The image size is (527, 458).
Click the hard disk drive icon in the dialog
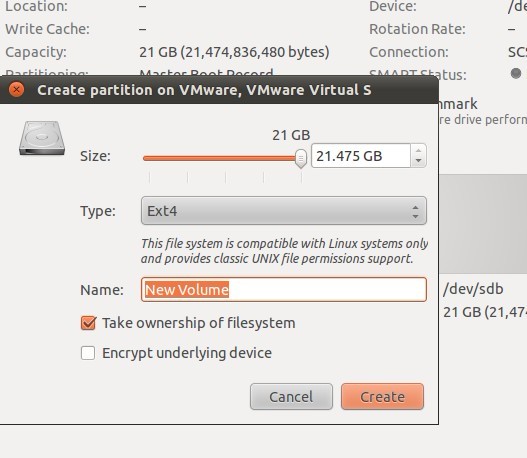(x=42, y=138)
